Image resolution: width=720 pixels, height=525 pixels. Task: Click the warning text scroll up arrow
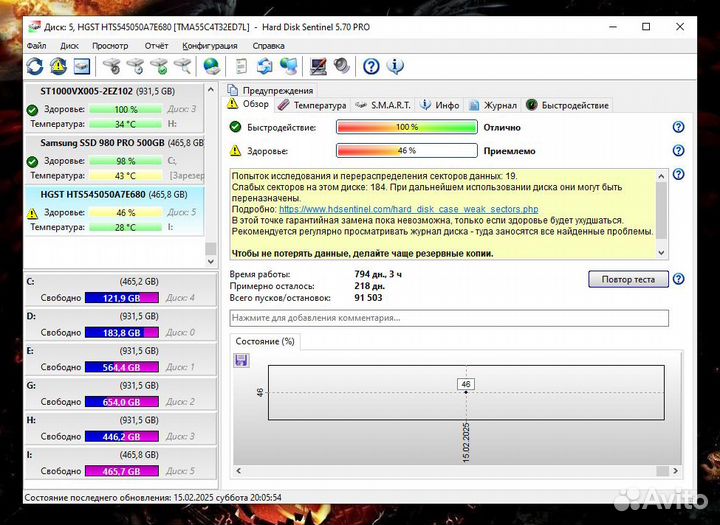pos(661,176)
